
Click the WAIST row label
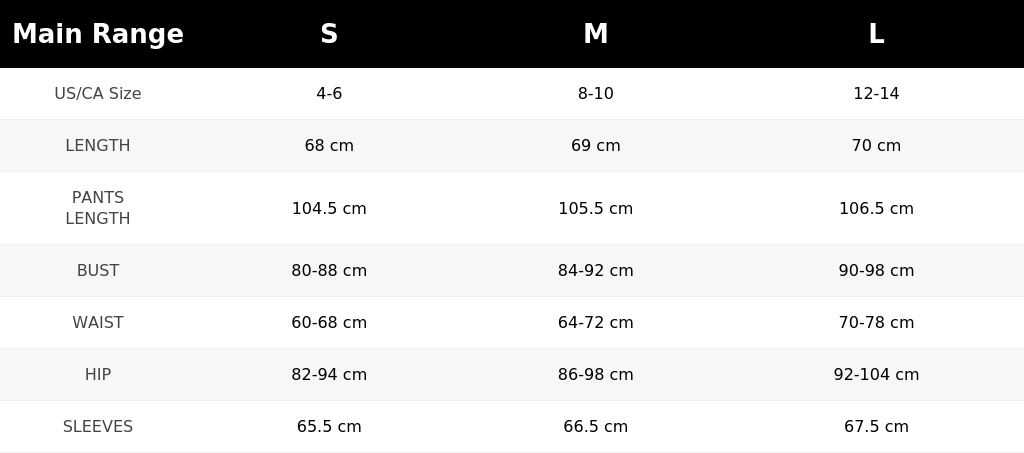(x=98, y=322)
